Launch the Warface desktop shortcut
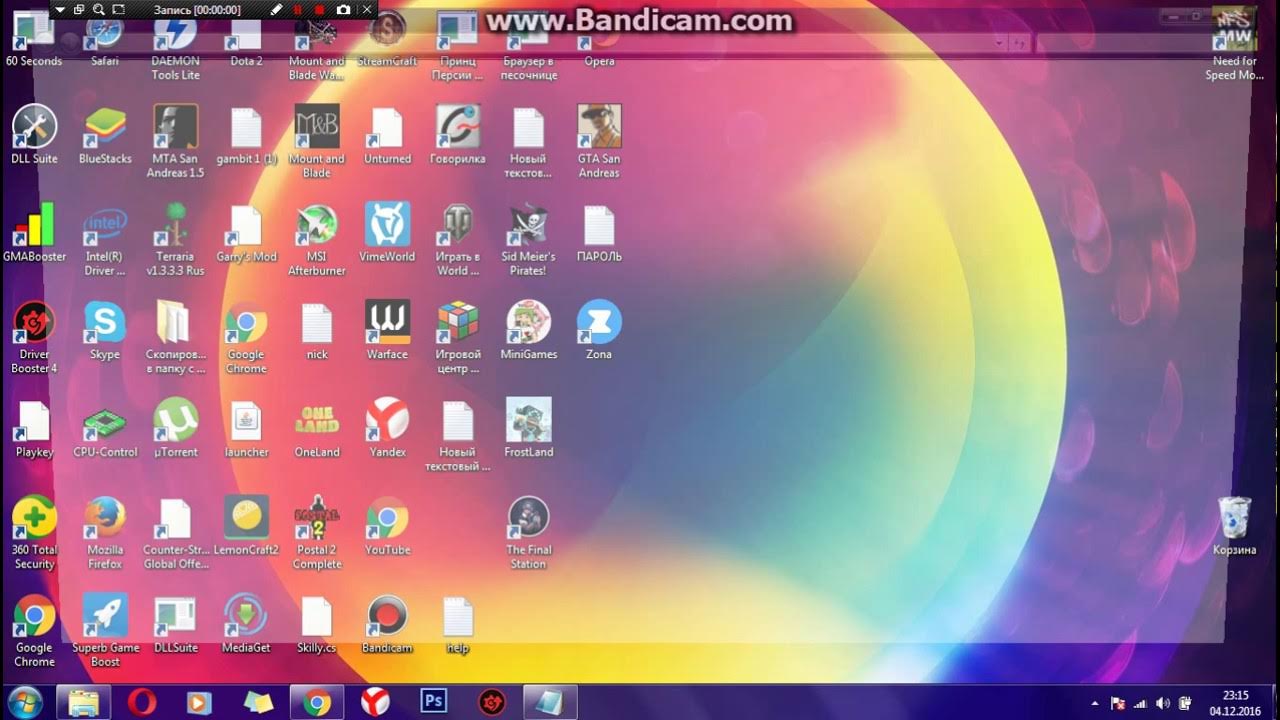 387,330
